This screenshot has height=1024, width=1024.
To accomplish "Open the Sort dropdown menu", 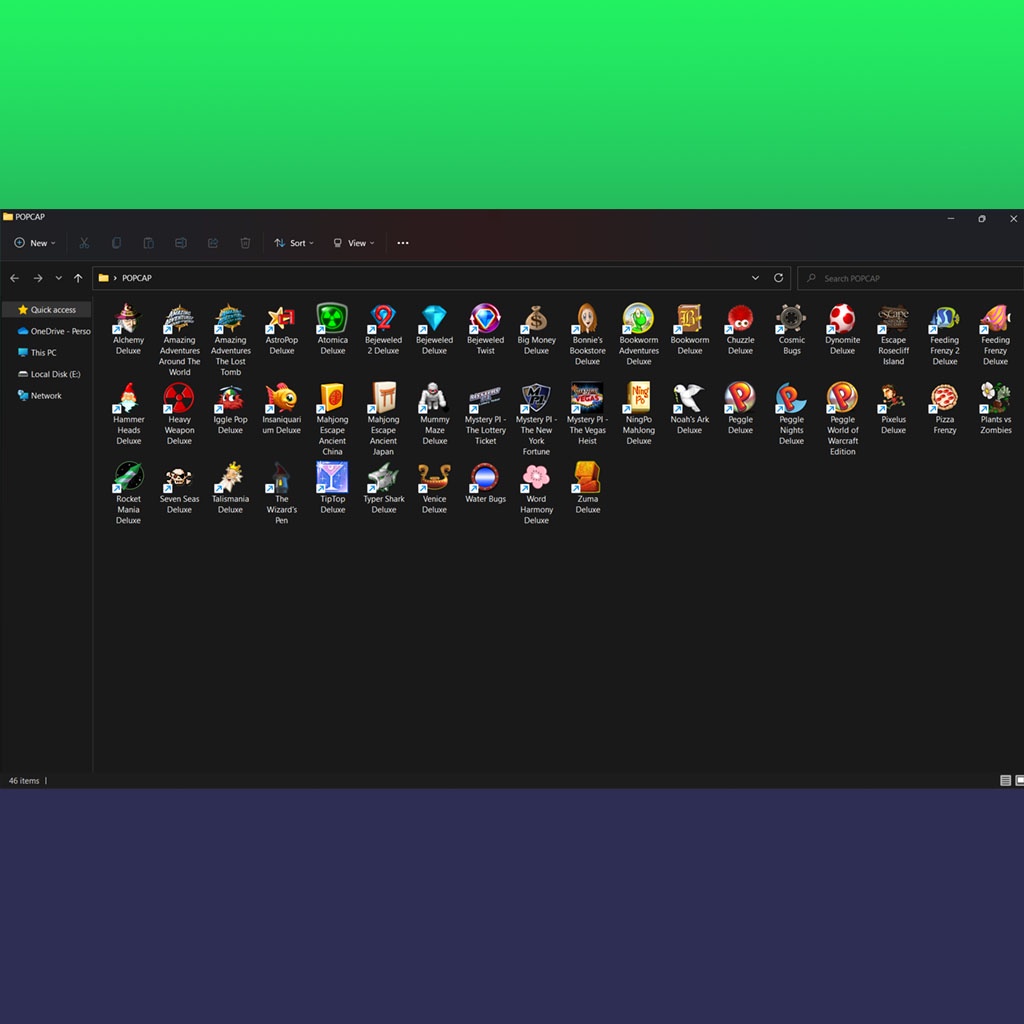I will click(294, 243).
